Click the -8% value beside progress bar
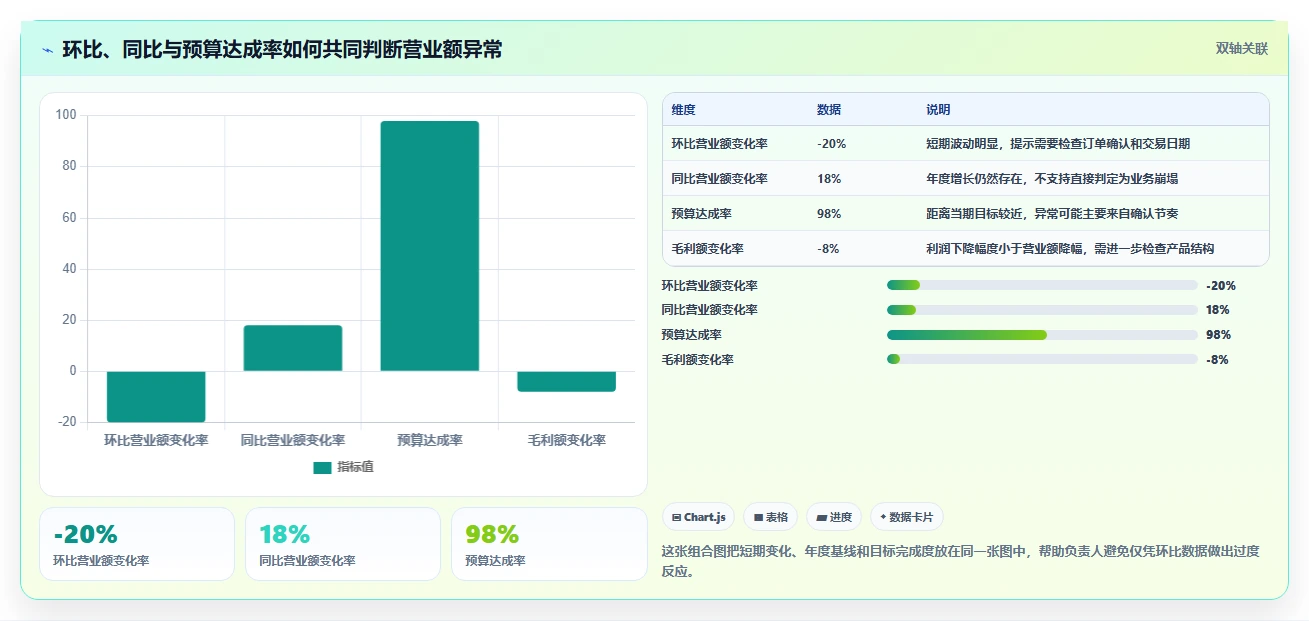 click(x=1217, y=359)
